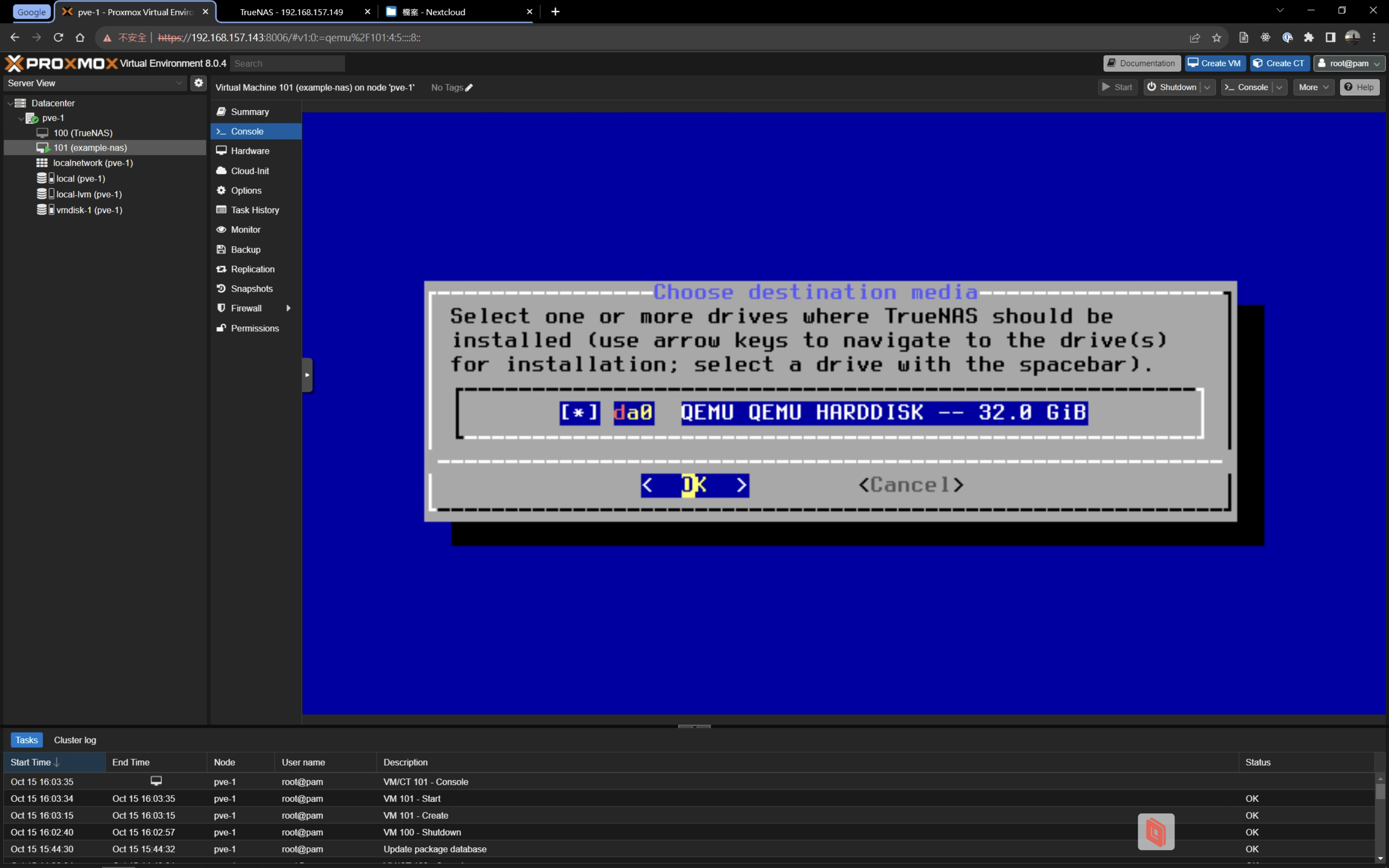This screenshot has width=1389, height=868.
Task: Switch to TrueNAS browser tab
Action: point(291,12)
